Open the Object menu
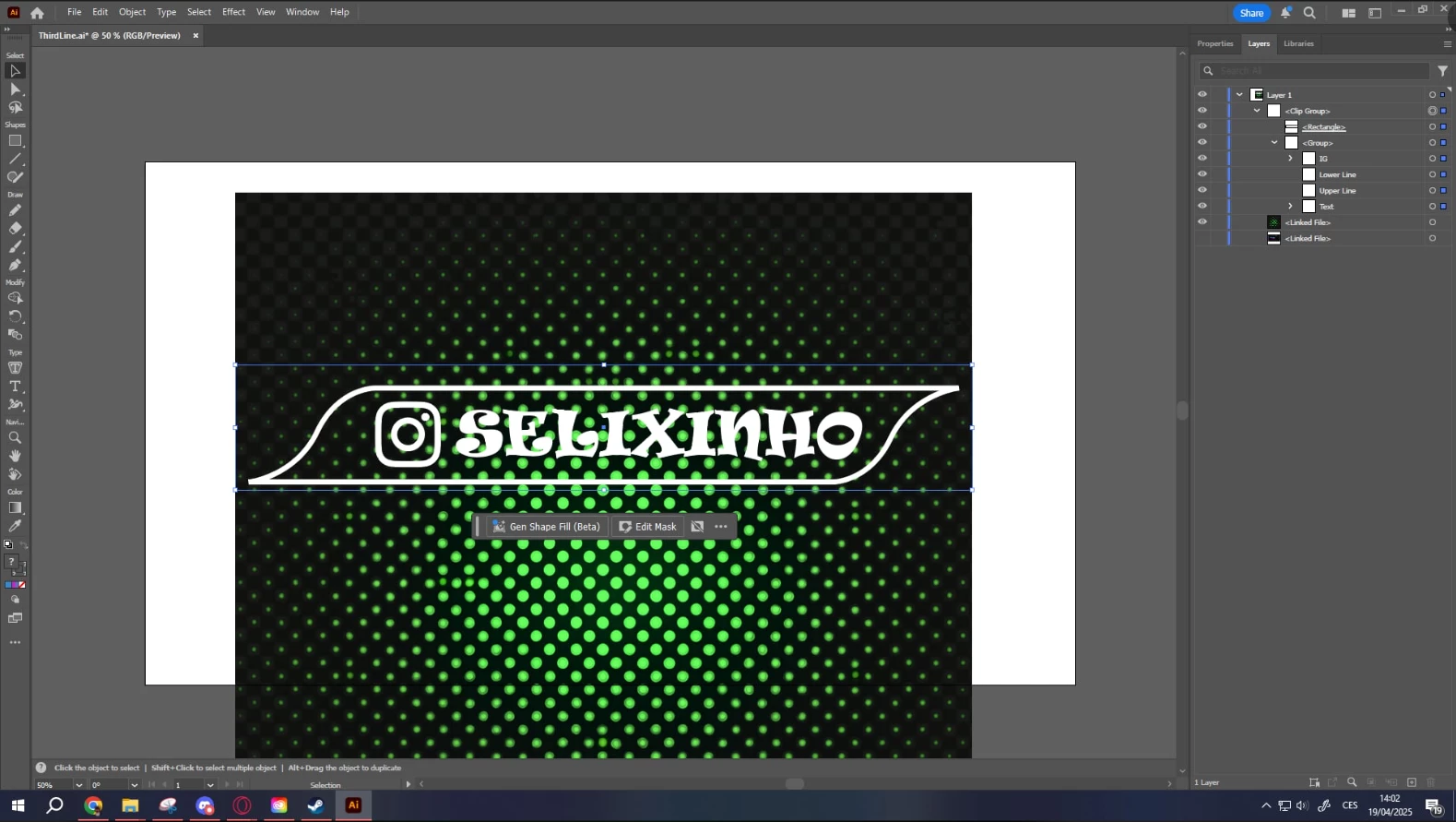 [x=132, y=12]
